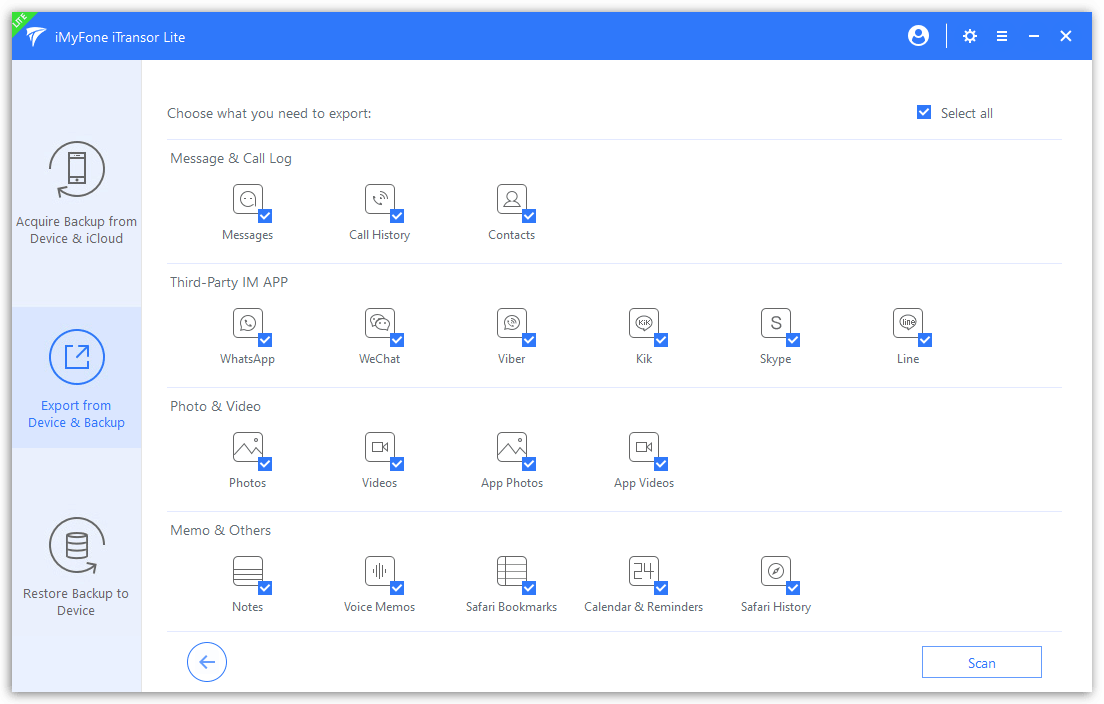Screen dimensions: 1104x704
Task: Click the App Photos picture icon
Action: coord(512,447)
